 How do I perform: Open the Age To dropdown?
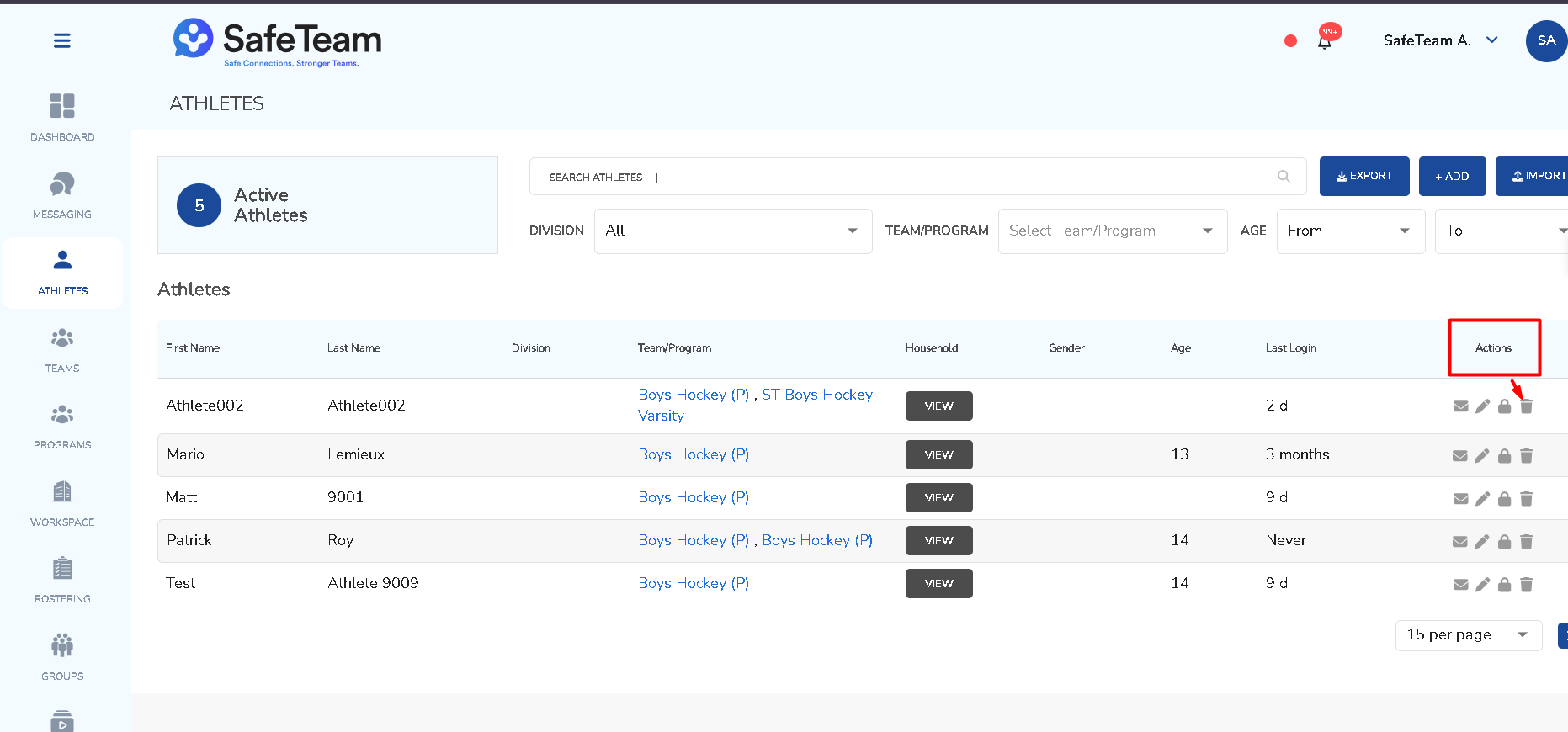1502,231
